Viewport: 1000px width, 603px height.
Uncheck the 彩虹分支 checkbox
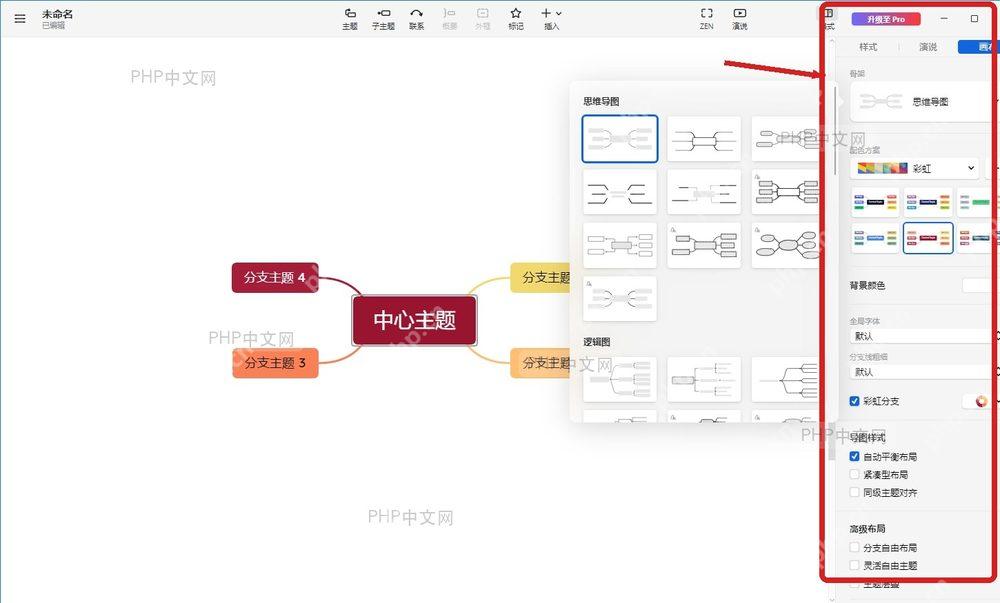tap(855, 401)
